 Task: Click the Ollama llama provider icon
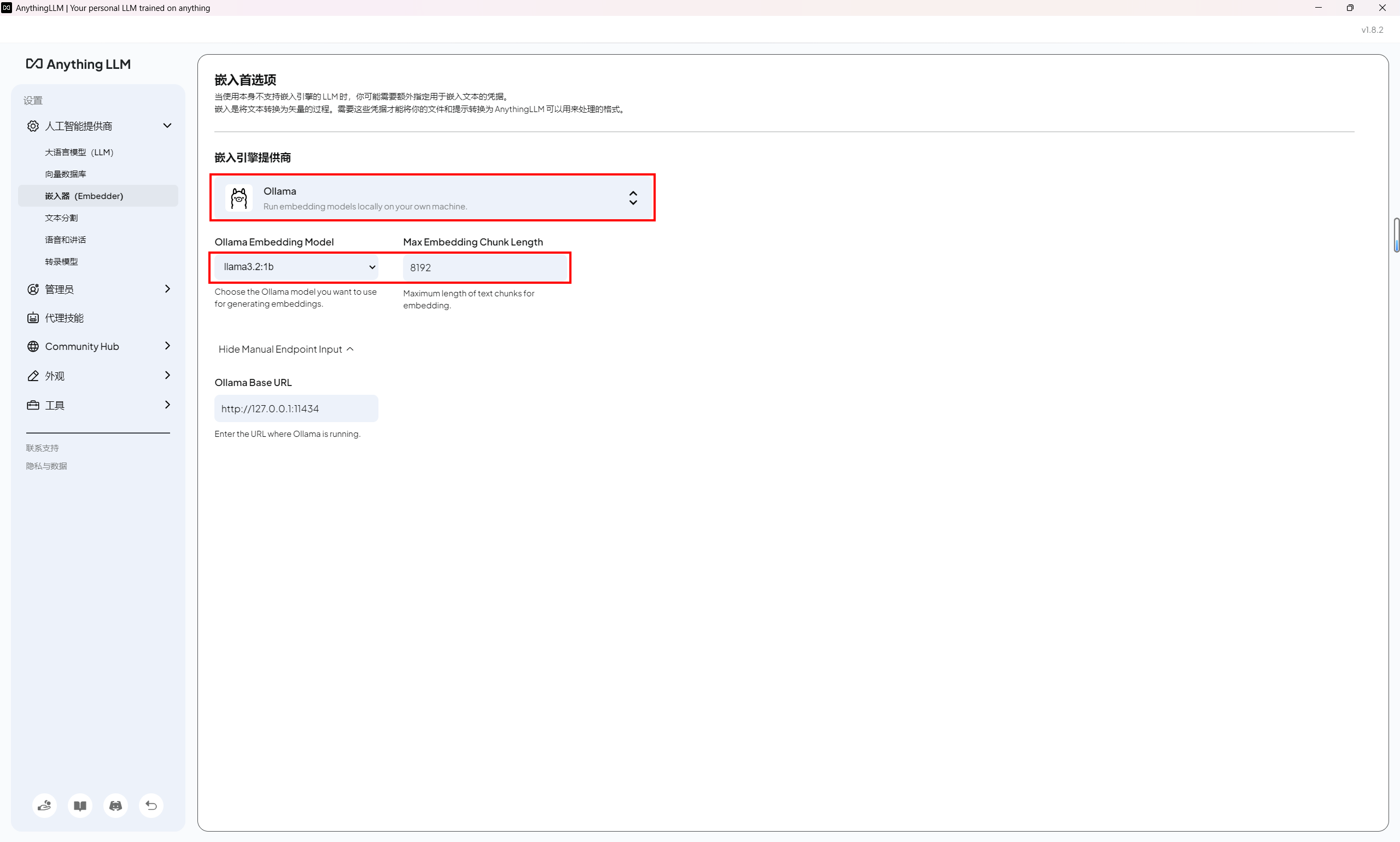(239, 198)
